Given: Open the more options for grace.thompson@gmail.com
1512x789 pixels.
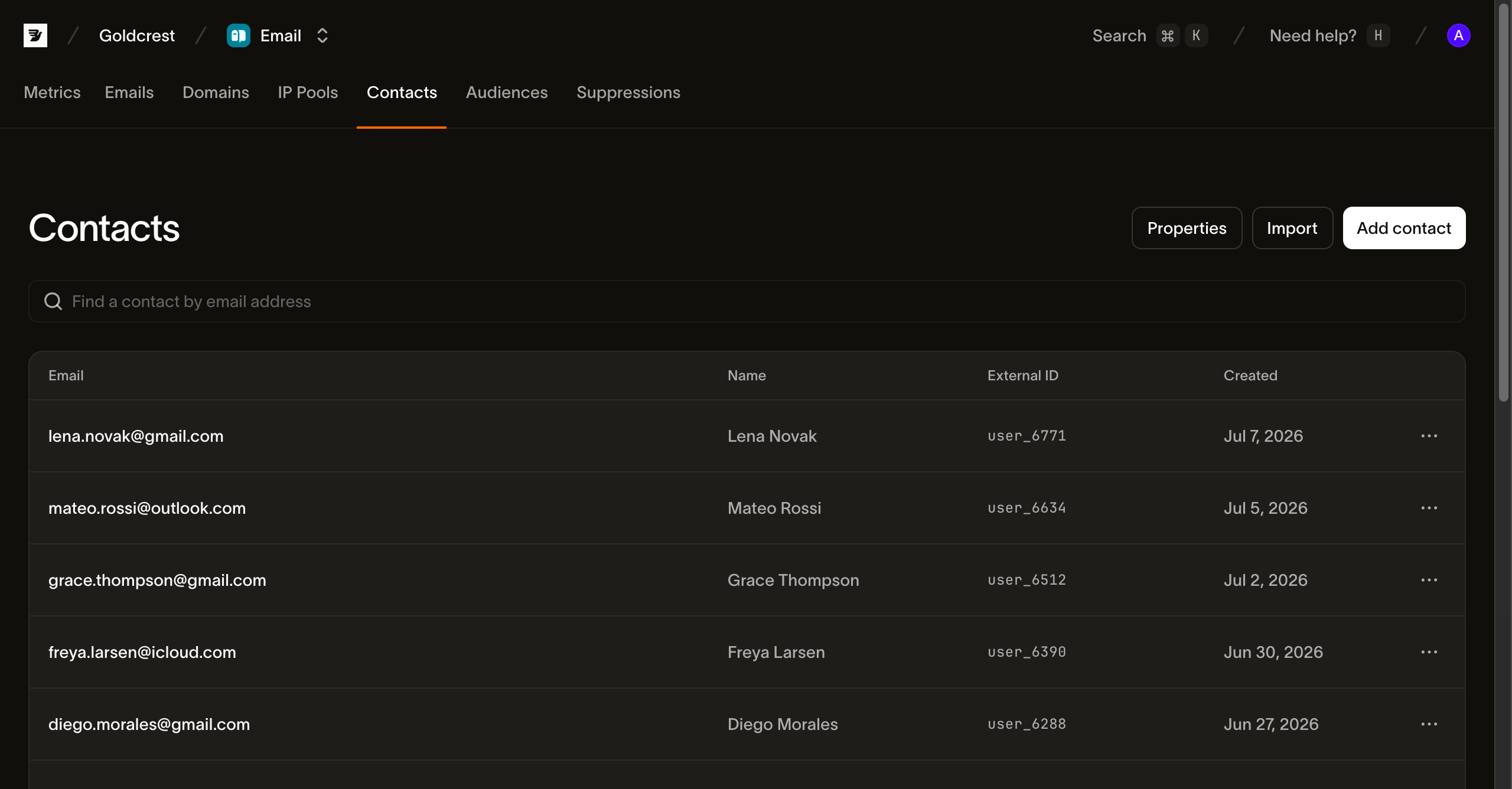Looking at the screenshot, I should pyautogui.click(x=1429, y=580).
